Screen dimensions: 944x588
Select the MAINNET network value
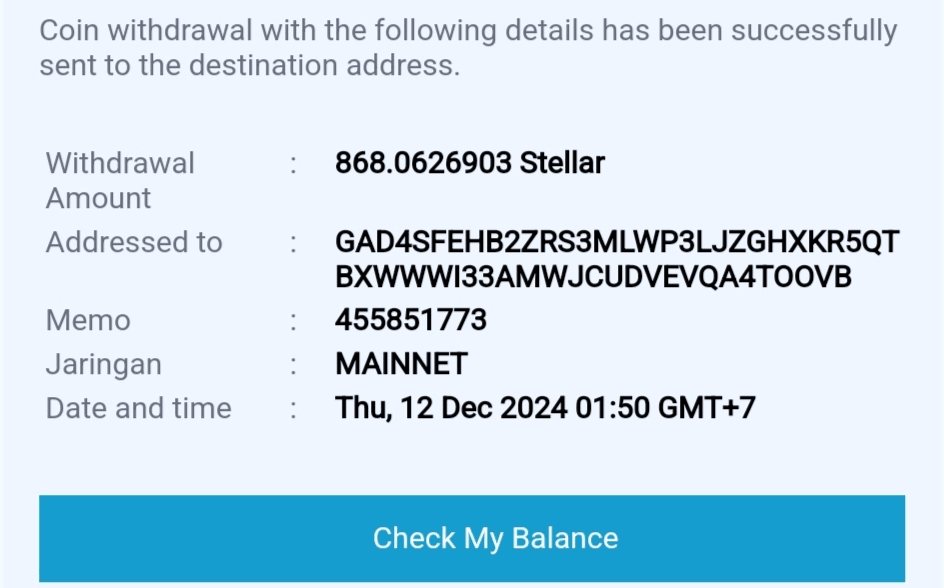pyautogui.click(x=401, y=364)
